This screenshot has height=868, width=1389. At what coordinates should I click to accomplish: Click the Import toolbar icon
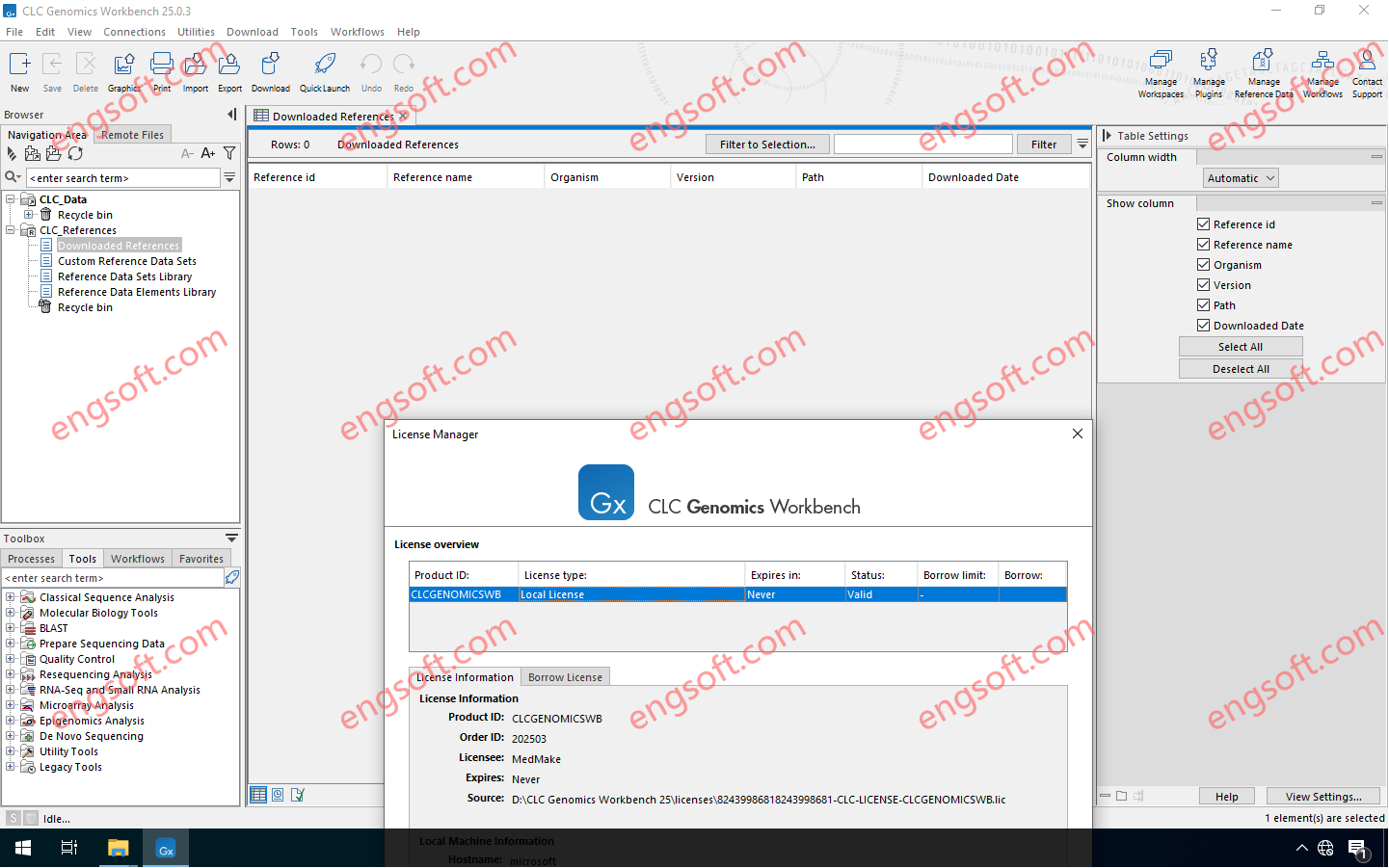195,65
